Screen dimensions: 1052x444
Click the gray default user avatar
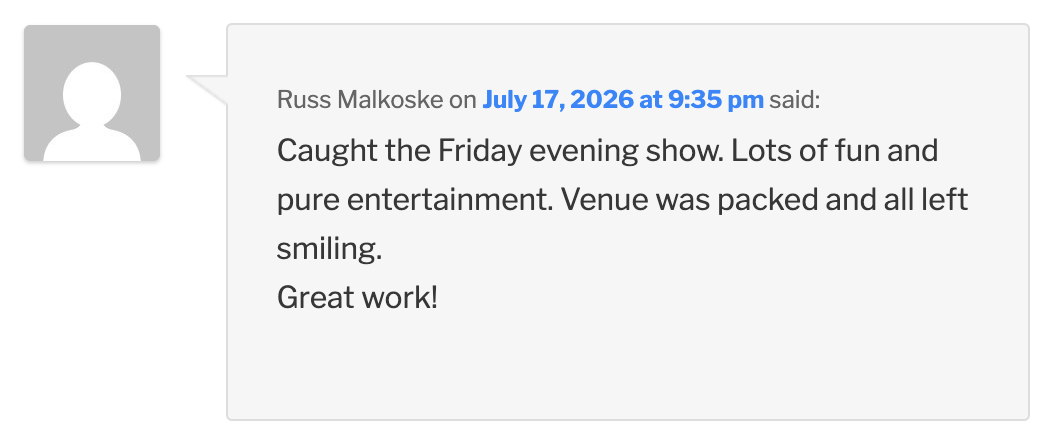point(92,93)
